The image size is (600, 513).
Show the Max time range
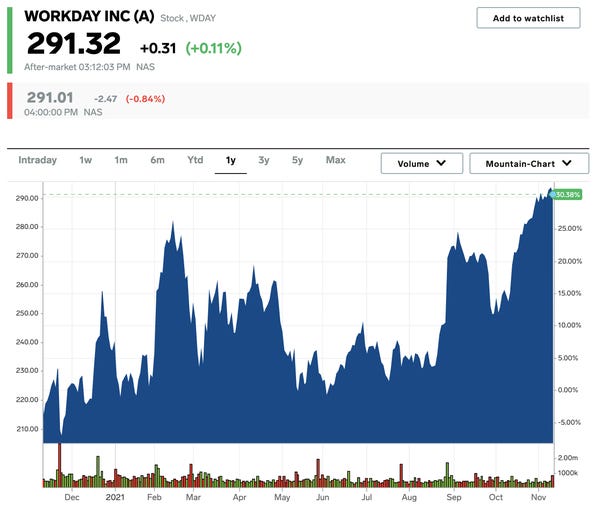336,160
